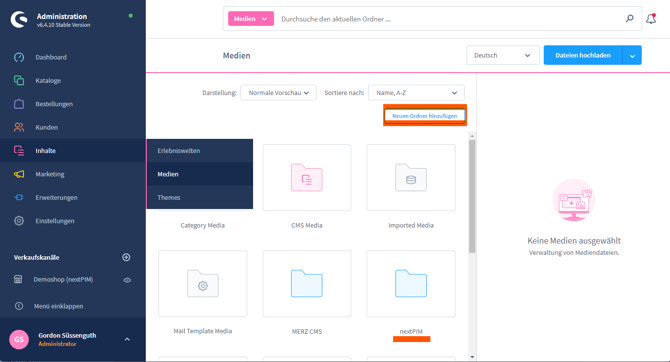Click the Category Media folder label
The image size is (670, 362).
pyautogui.click(x=203, y=225)
